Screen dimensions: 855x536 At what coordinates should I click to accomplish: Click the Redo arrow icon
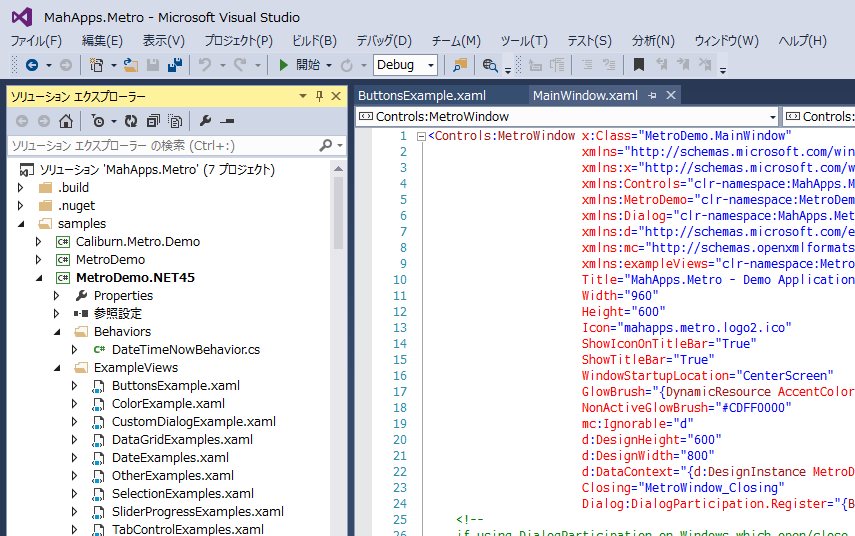point(240,65)
